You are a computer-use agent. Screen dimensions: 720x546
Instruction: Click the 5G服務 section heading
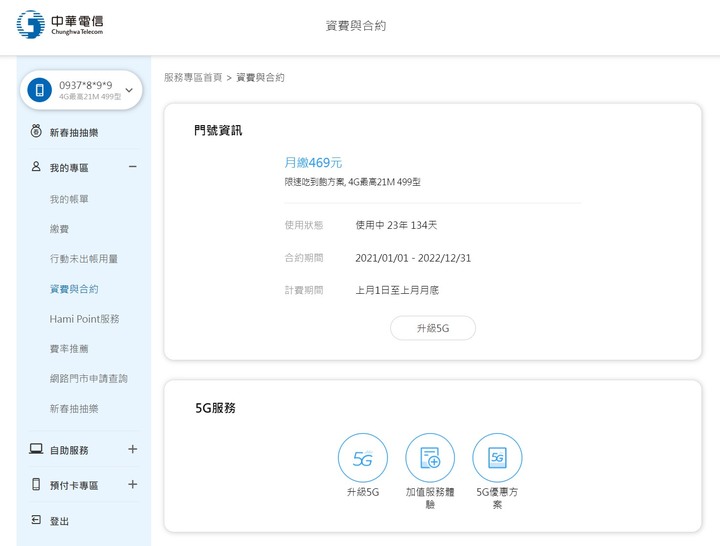[x=215, y=408]
